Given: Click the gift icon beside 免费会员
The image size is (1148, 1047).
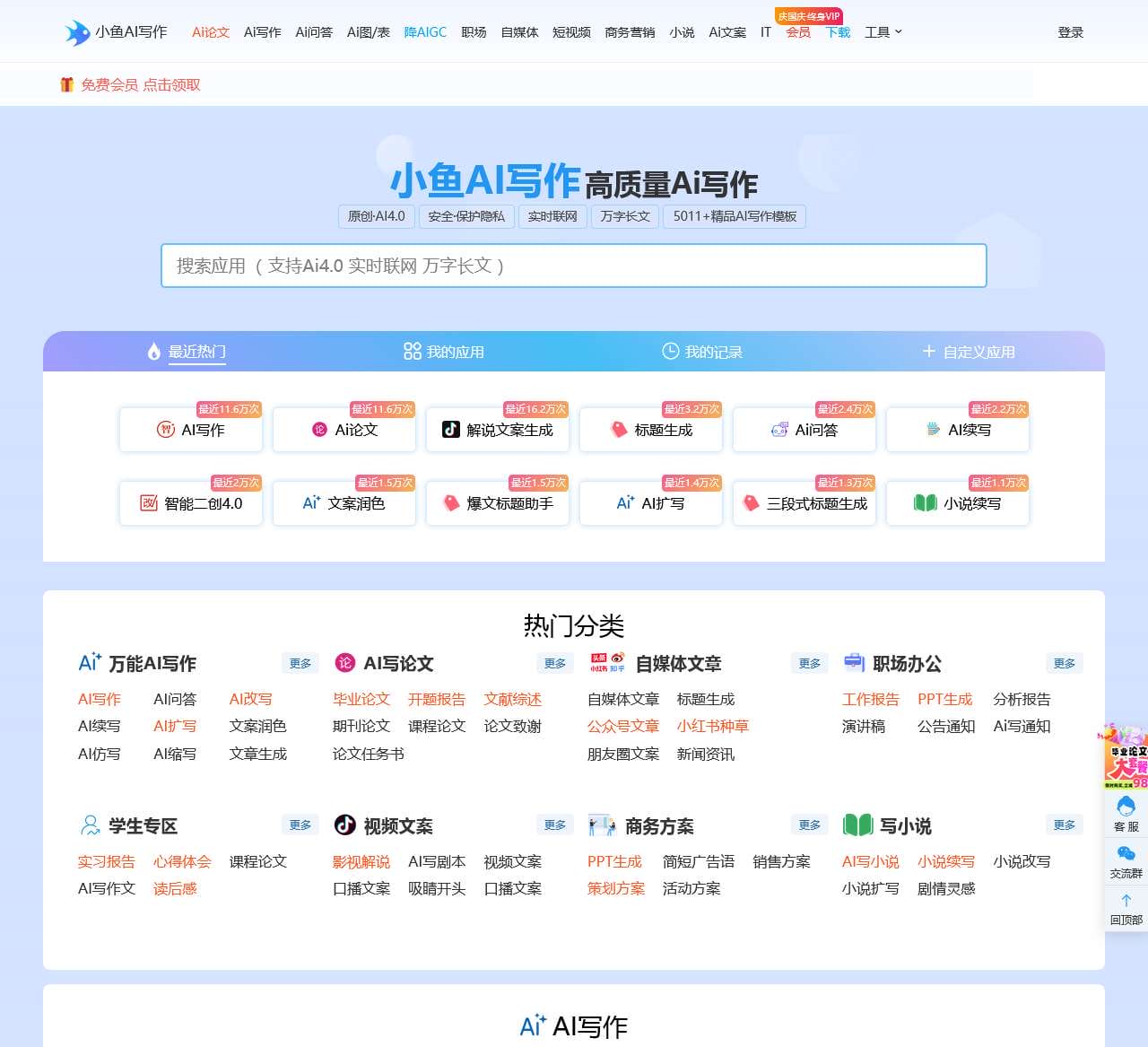Looking at the screenshot, I should coord(66,84).
